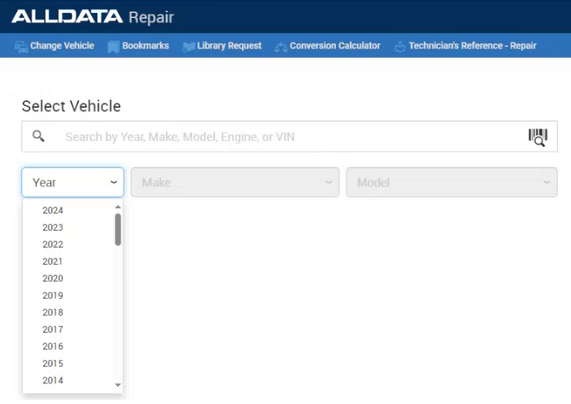Open the Bookmarks menu item
This screenshot has height=404, width=571.
[138, 46]
